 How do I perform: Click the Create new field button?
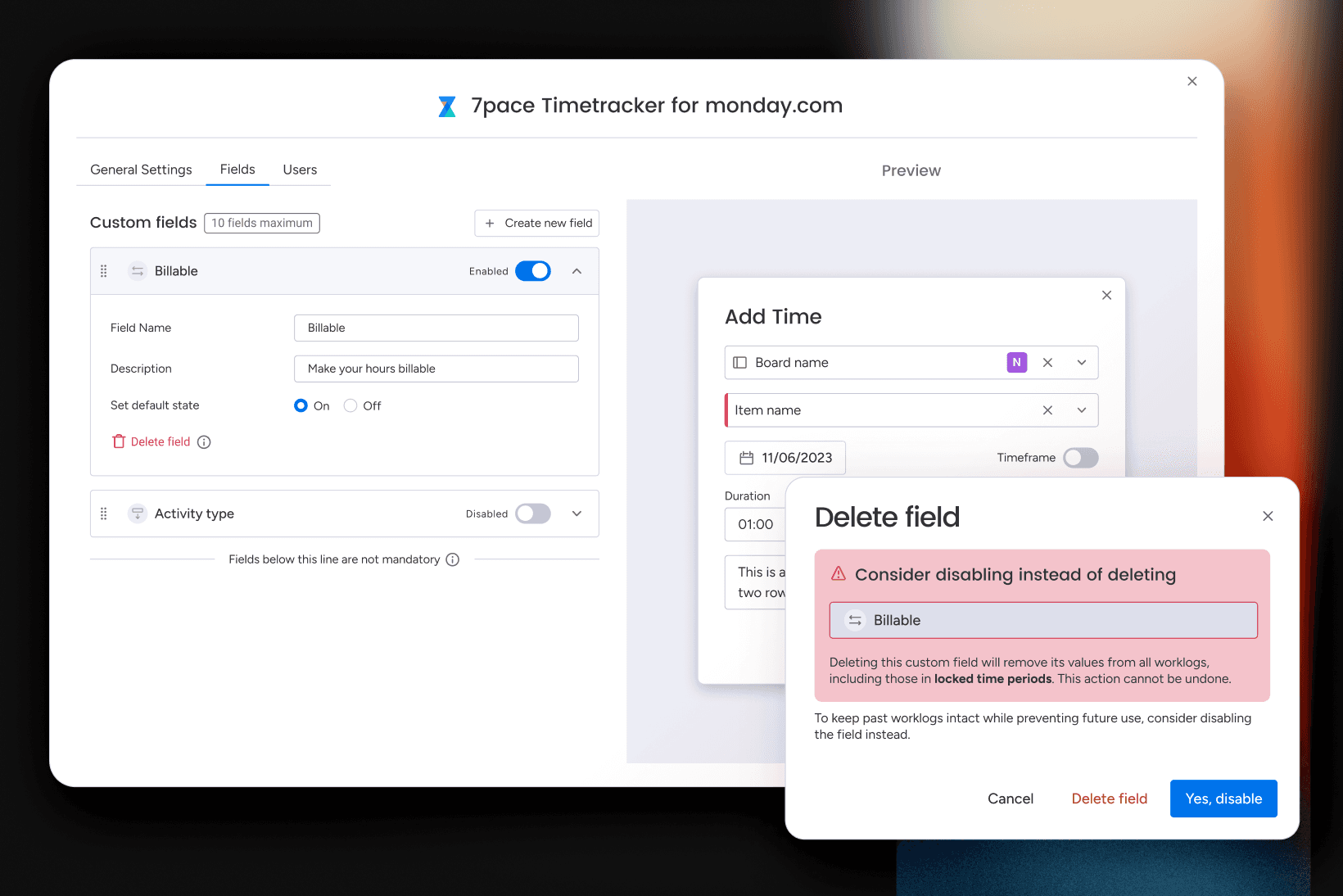point(537,223)
